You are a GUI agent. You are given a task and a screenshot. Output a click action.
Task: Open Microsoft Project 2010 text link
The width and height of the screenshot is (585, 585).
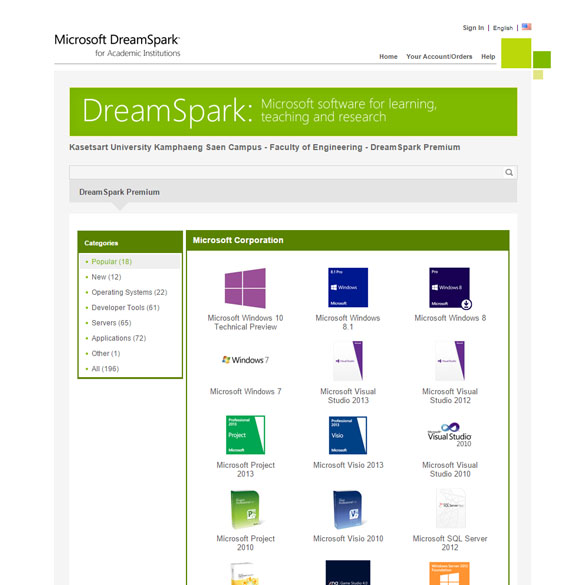pos(245,543)
